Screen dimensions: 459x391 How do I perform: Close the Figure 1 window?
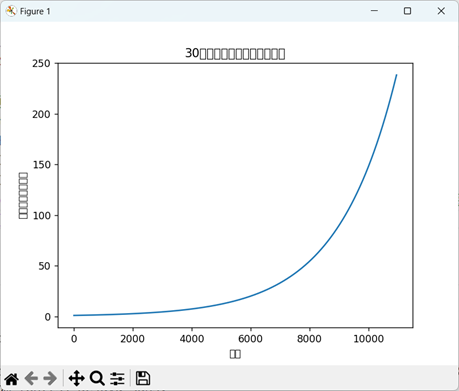(x=441, y=11)
